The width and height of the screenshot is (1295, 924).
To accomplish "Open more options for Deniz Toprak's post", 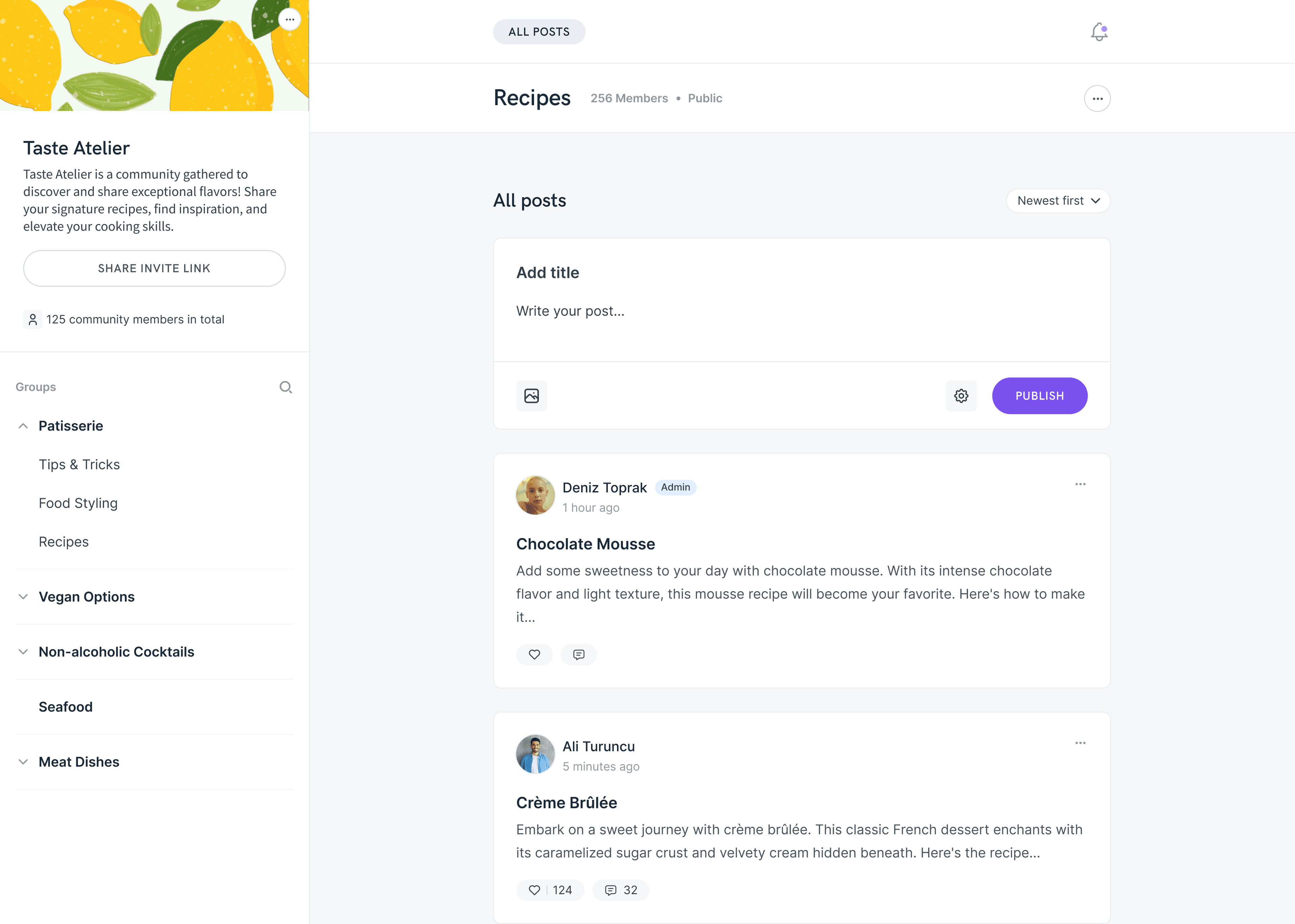I will pos(1080,484).
